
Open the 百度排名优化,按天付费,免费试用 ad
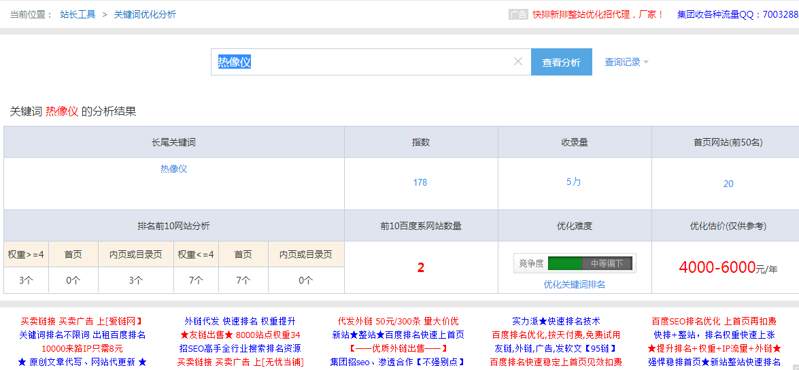click(x=556, y=335)
